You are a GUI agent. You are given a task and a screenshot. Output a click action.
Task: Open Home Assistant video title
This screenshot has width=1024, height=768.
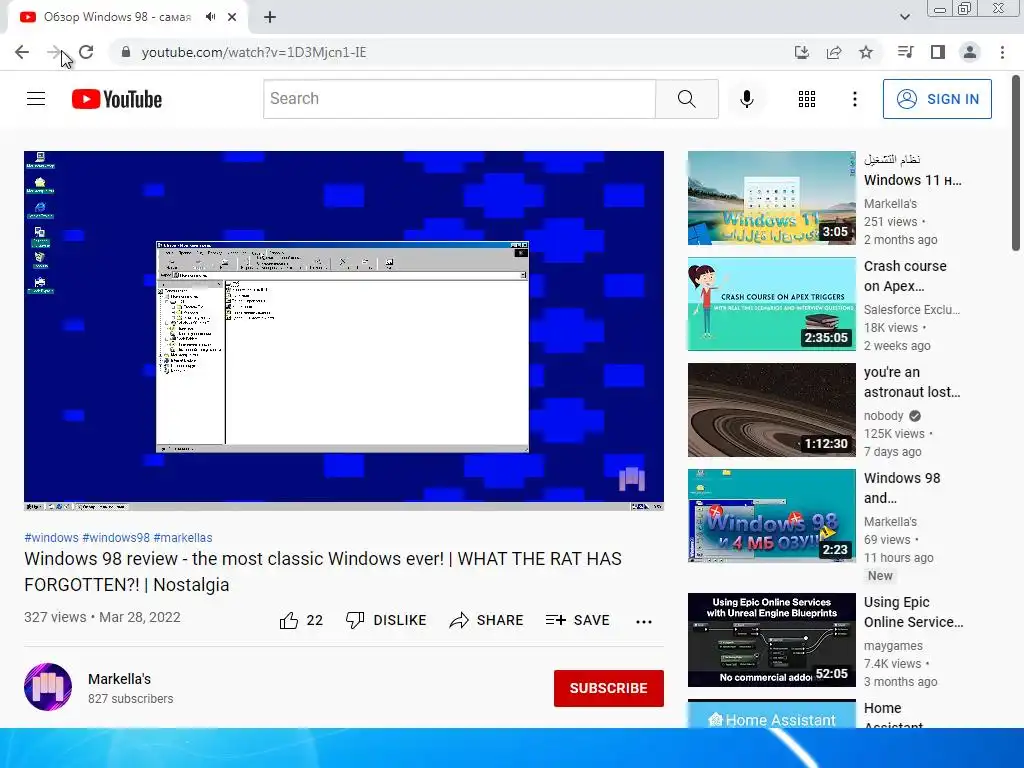point(893,716)
